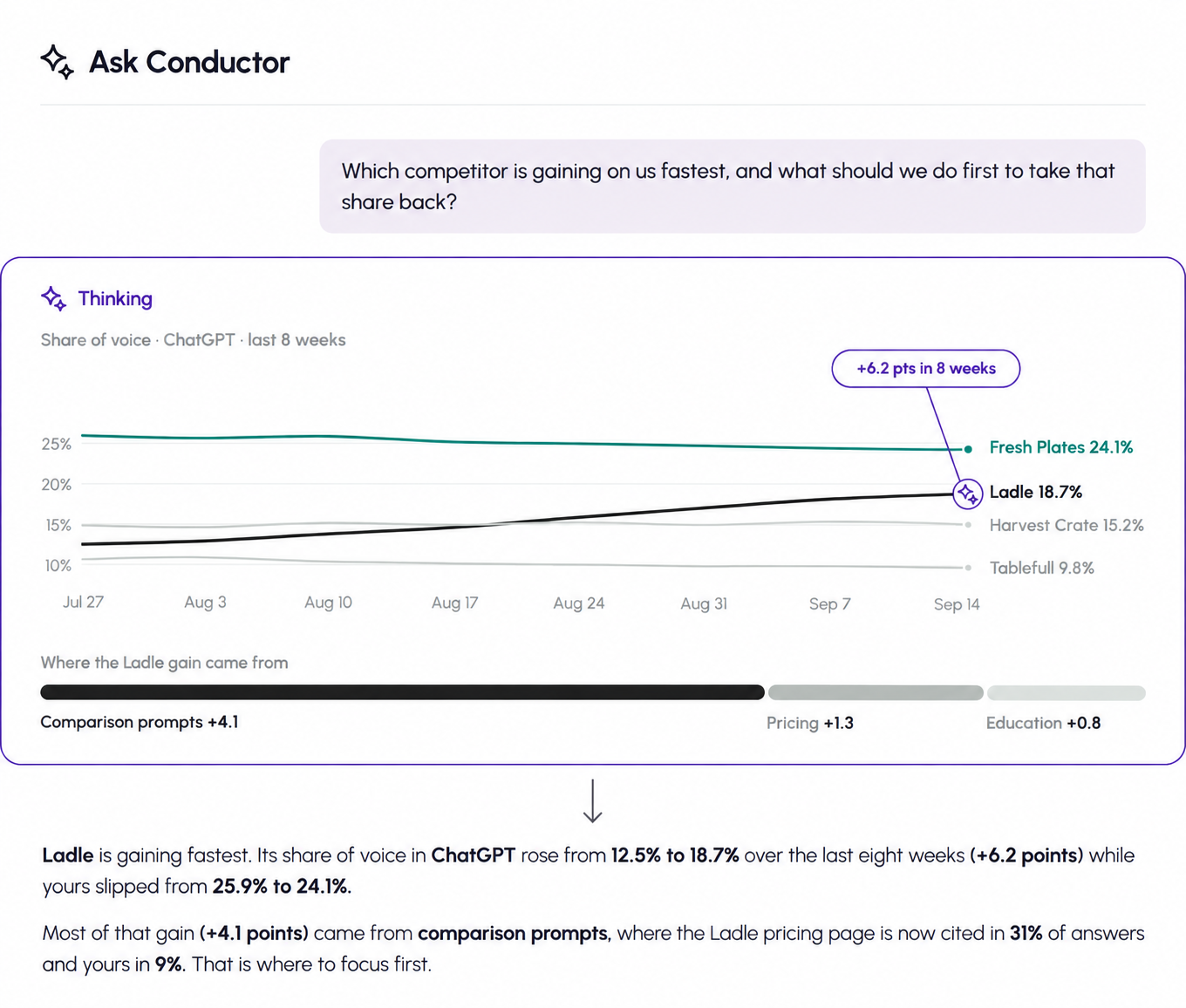Click the user question message bubble
This screenshot has width=1186, height=1008.
coord(733,187)
